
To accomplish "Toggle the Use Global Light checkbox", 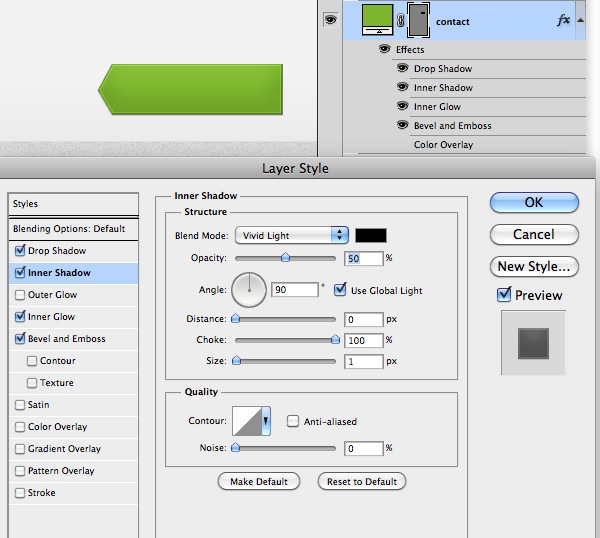I will coord(339,290).
